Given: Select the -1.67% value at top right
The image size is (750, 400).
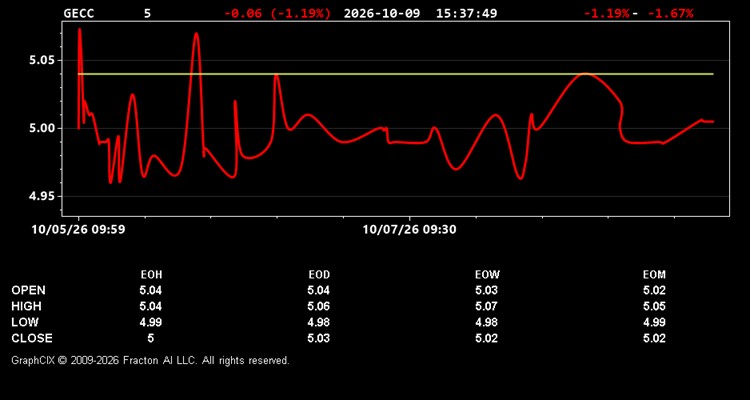Looking at the screenshot, I should 670,13.
